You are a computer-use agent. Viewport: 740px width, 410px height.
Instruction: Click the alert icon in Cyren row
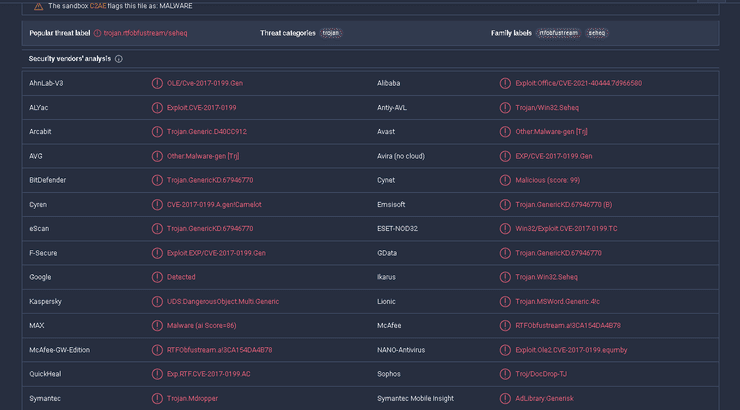[157, 205]
